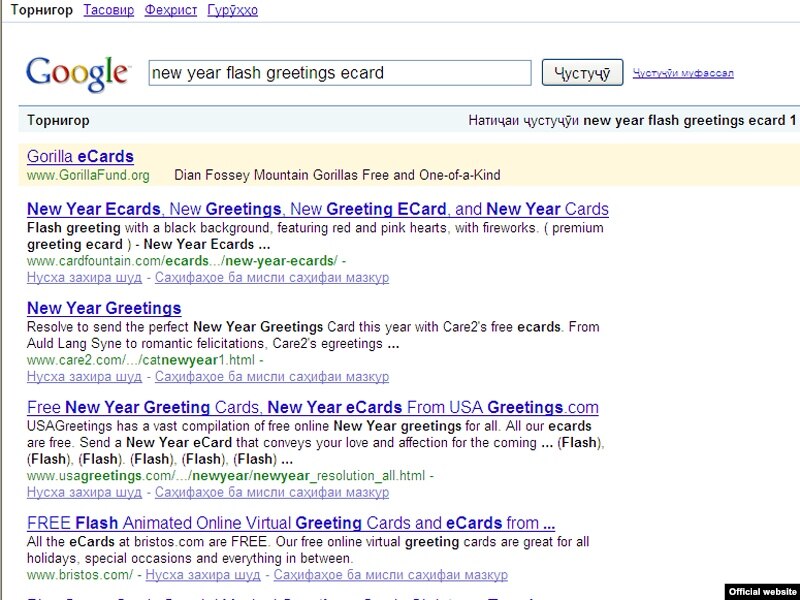Screen dimensions: 800x600
Task: Open cached copy of the usagreetings result
Action: pos(84,492)
